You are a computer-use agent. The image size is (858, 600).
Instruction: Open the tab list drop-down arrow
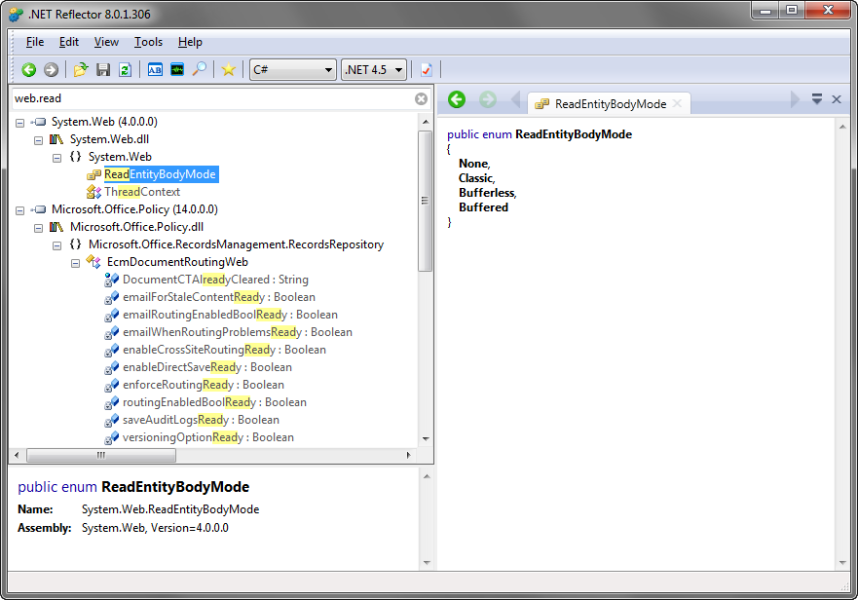816,99
